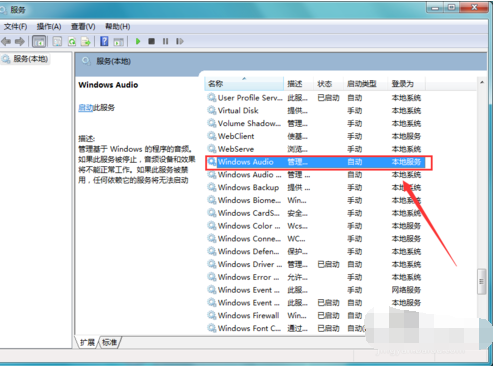Click the 启动 link to start service

point(85,108)
